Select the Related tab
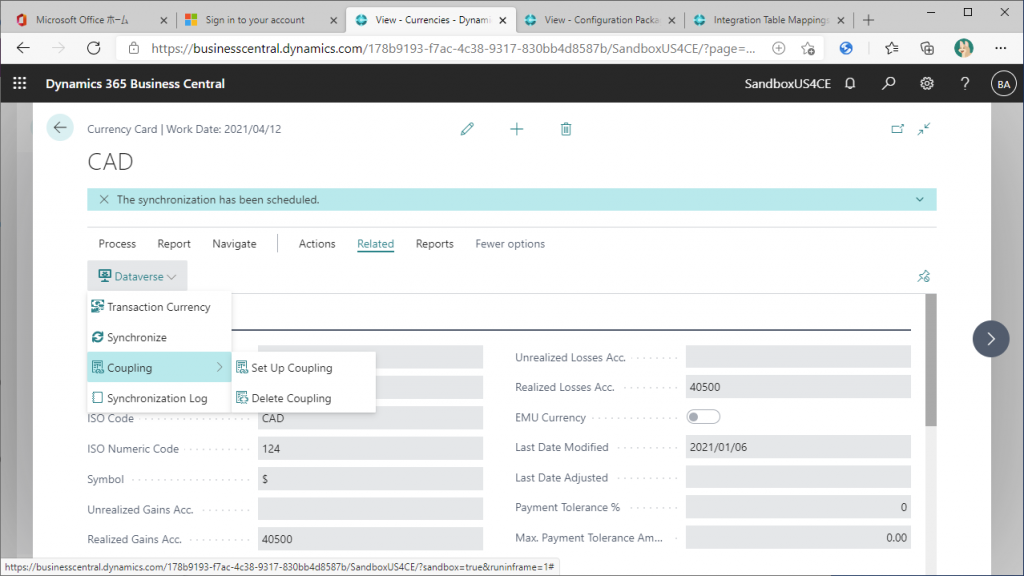This screenshot has width=1024, height=576. tap(376, 244)
